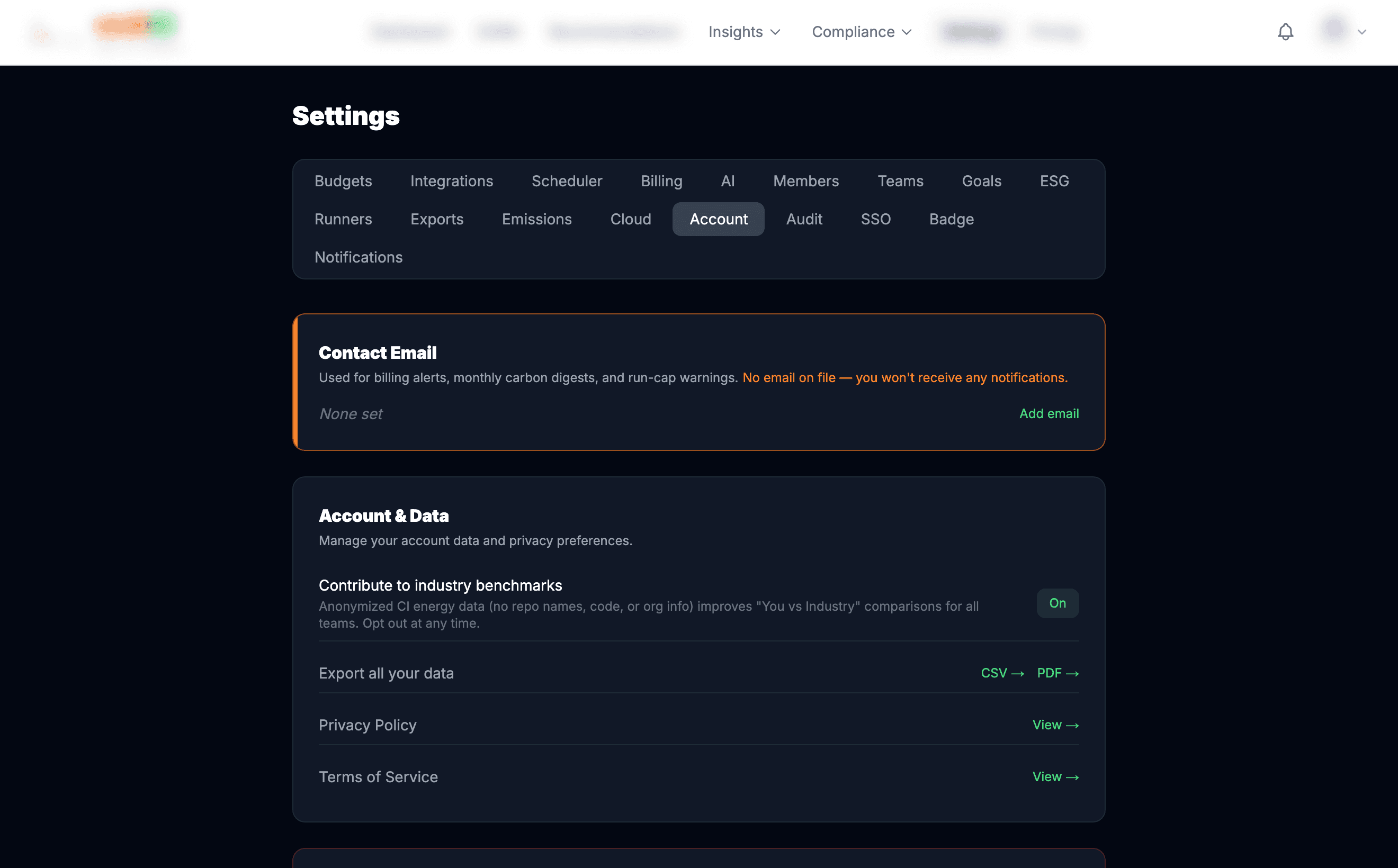
Task: Click the Contact Email heading
Action: click(378, 352)
